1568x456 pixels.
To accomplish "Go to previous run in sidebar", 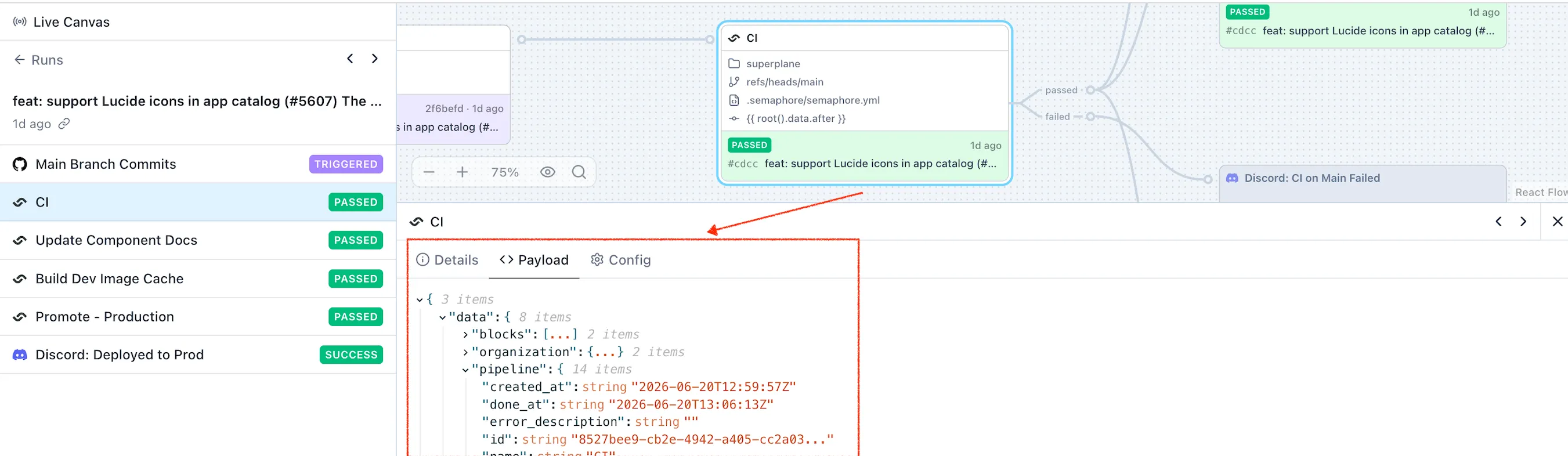I will pyautogui.click(x=350, y=59).
